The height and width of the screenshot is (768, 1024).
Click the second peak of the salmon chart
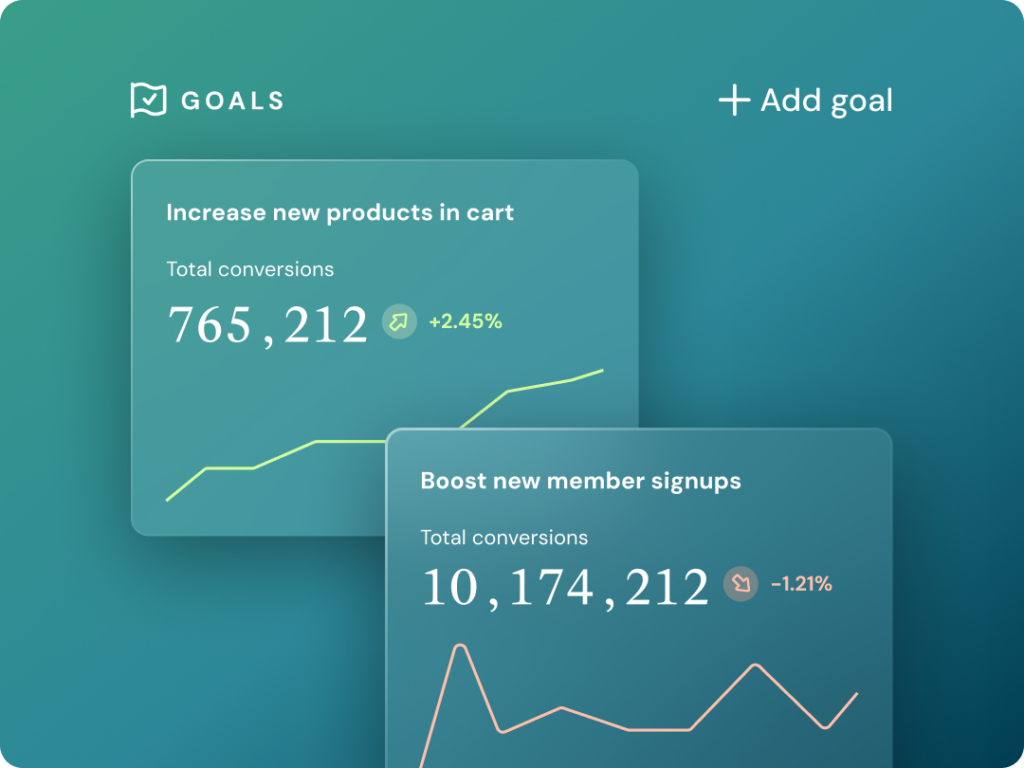coord(755,665)
